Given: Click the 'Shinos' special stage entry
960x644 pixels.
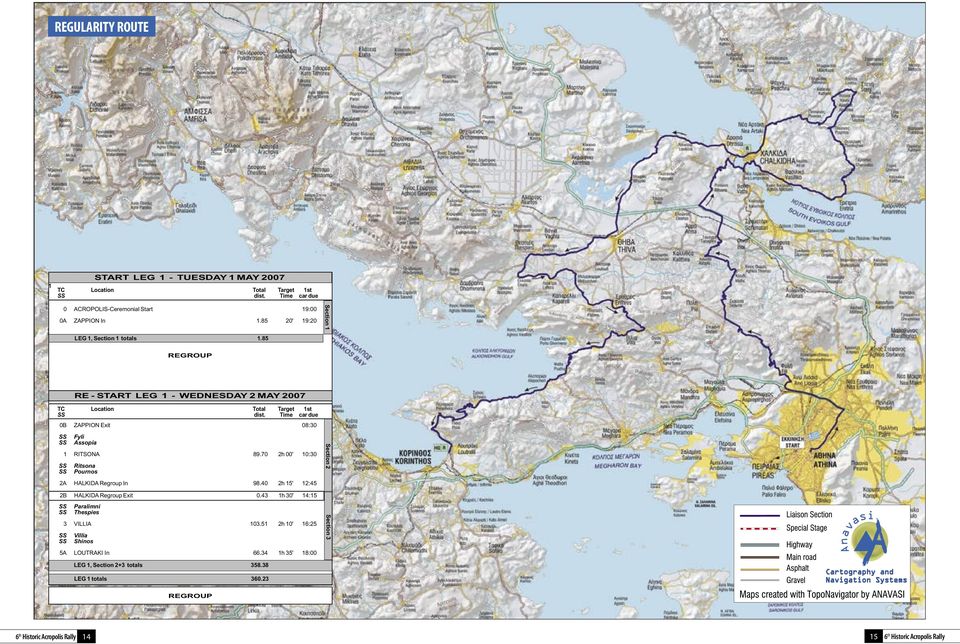Looking at the screenshot, I should (84, 541).
